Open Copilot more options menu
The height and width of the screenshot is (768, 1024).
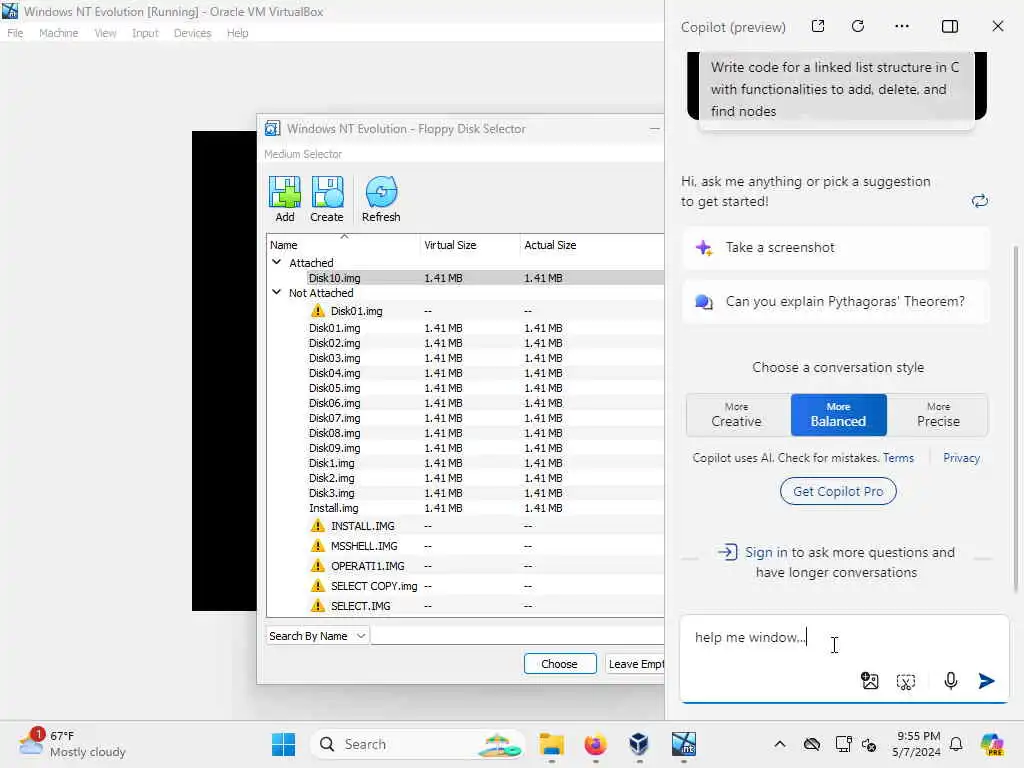coord(902,26)
